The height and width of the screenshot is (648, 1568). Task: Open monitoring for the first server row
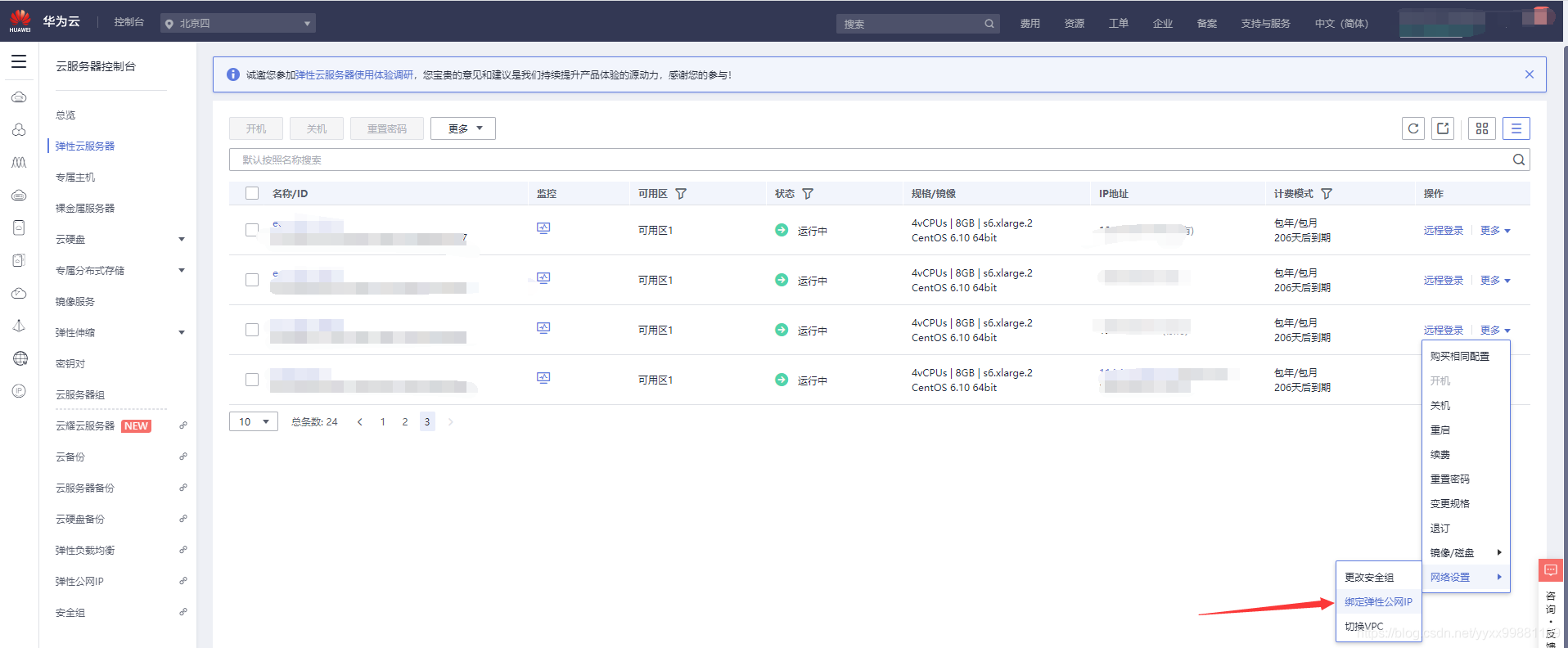(543, 228)
